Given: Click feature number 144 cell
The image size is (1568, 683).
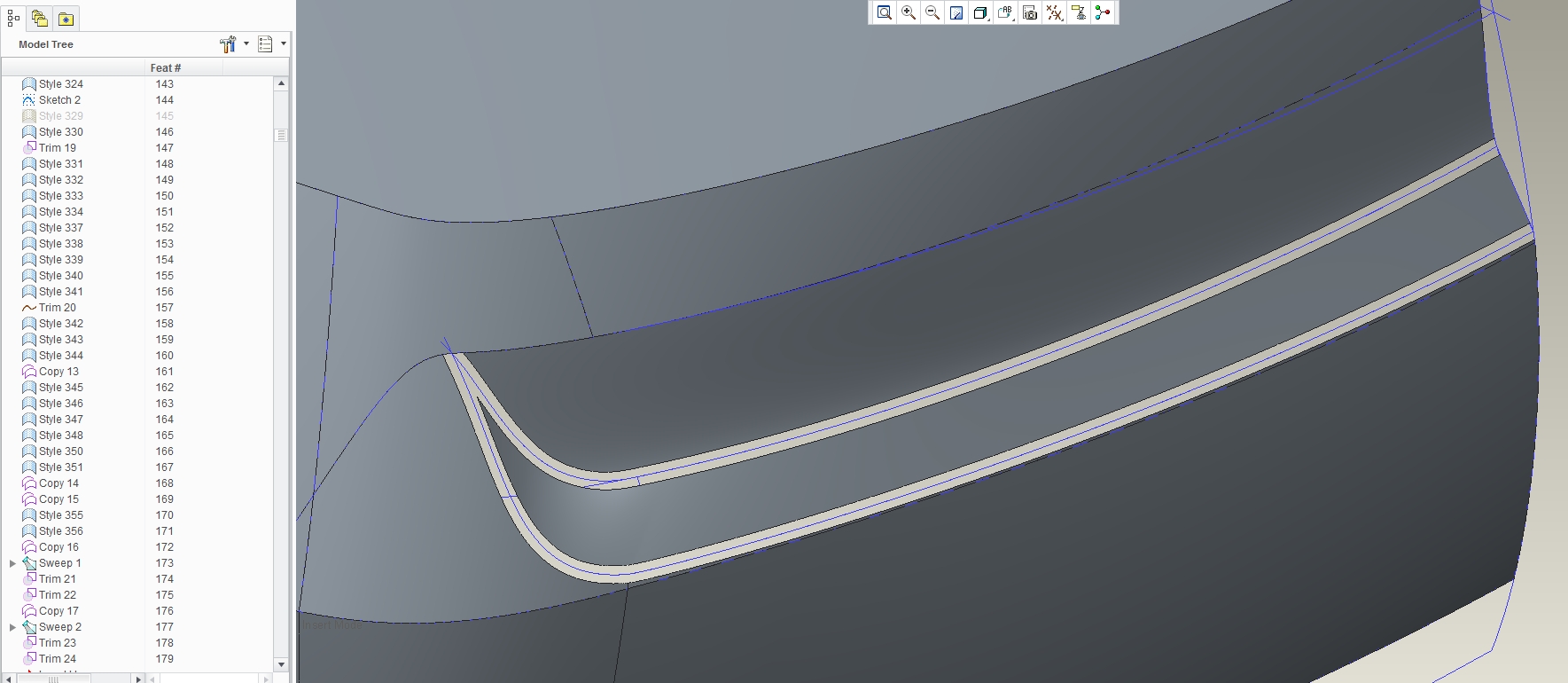Looking at the screenshot, I should point(165,100).
